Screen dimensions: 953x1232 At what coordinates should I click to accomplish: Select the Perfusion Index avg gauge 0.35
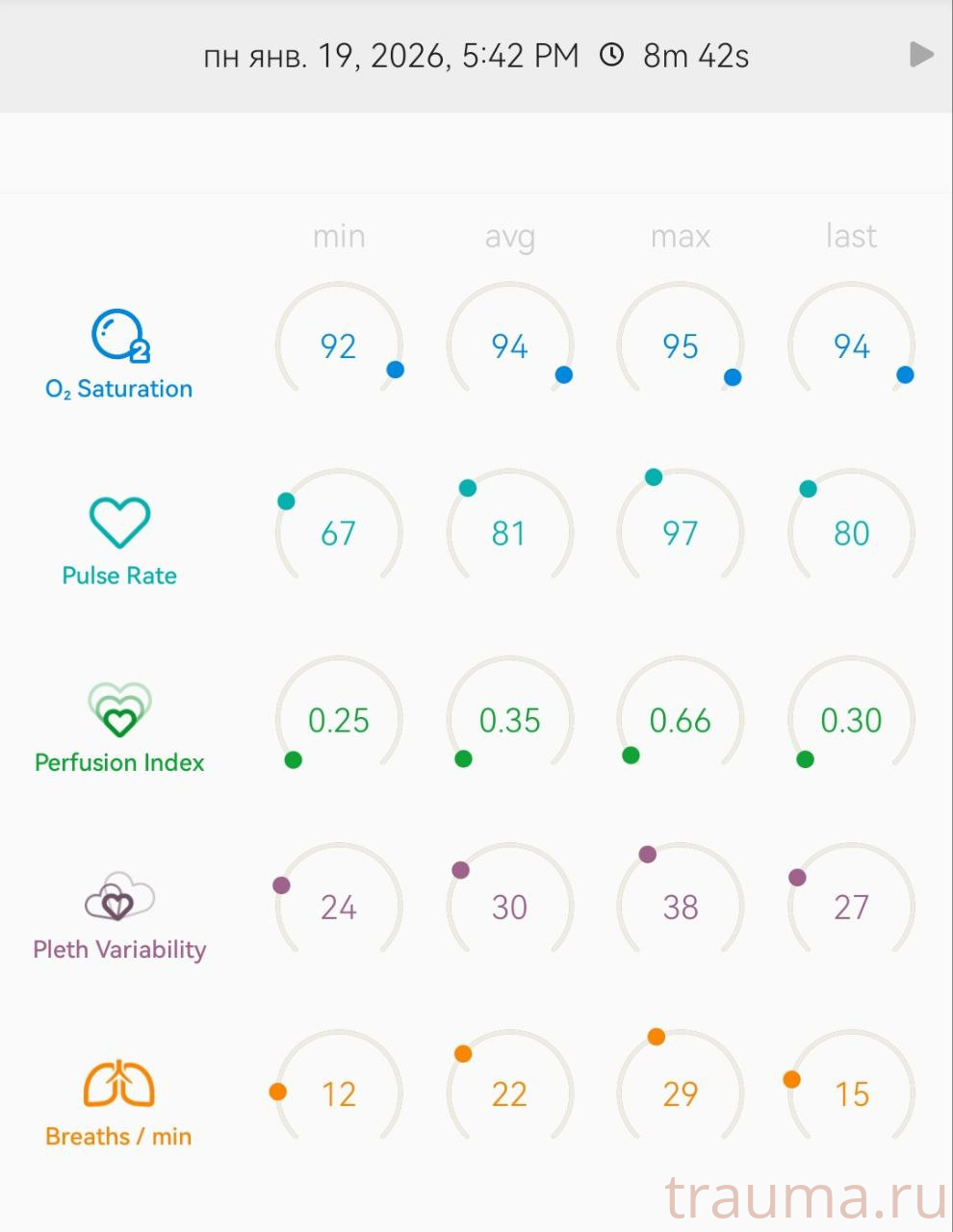509,720
